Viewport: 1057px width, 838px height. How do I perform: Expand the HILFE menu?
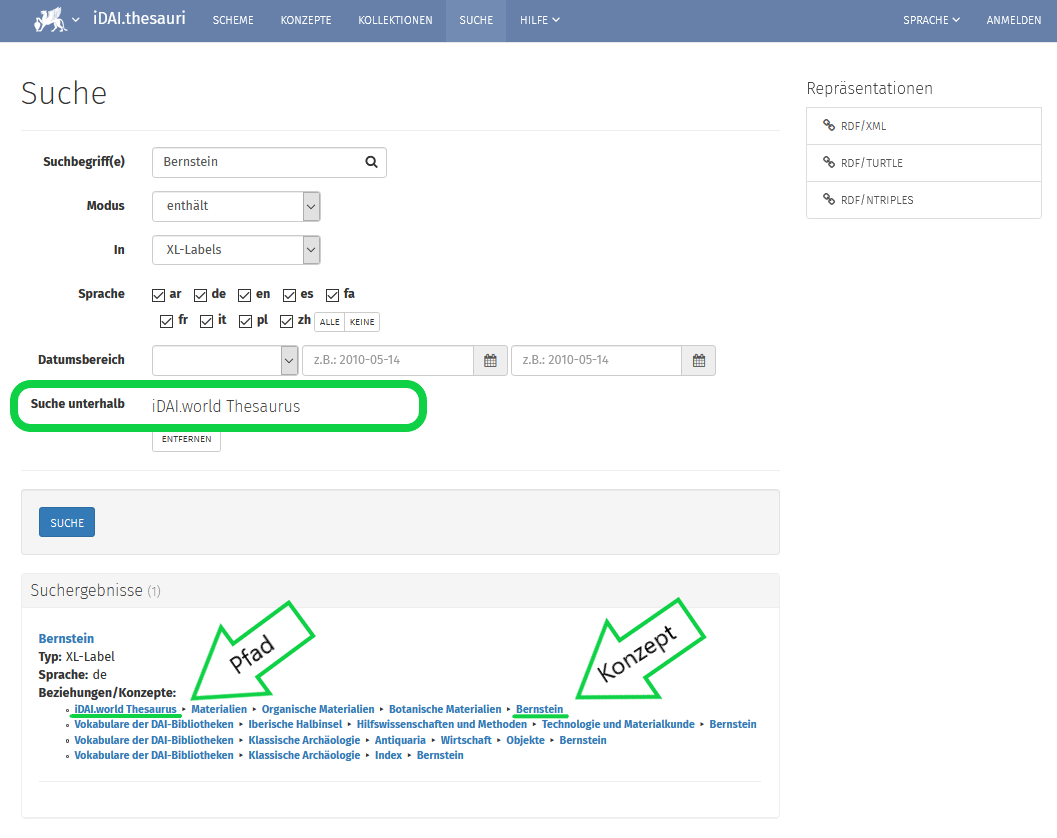(x=539, y=20)
